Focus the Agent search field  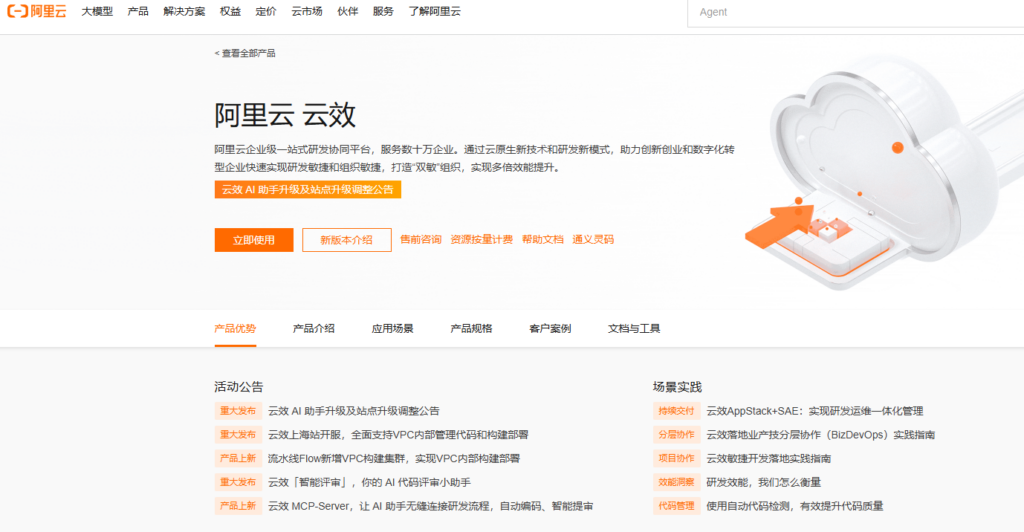point(856,12)
